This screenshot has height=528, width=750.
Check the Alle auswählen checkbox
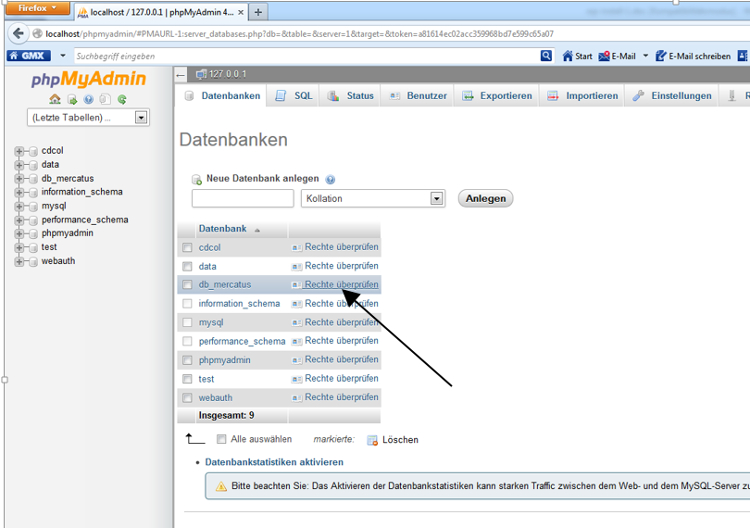click(221, 439)
